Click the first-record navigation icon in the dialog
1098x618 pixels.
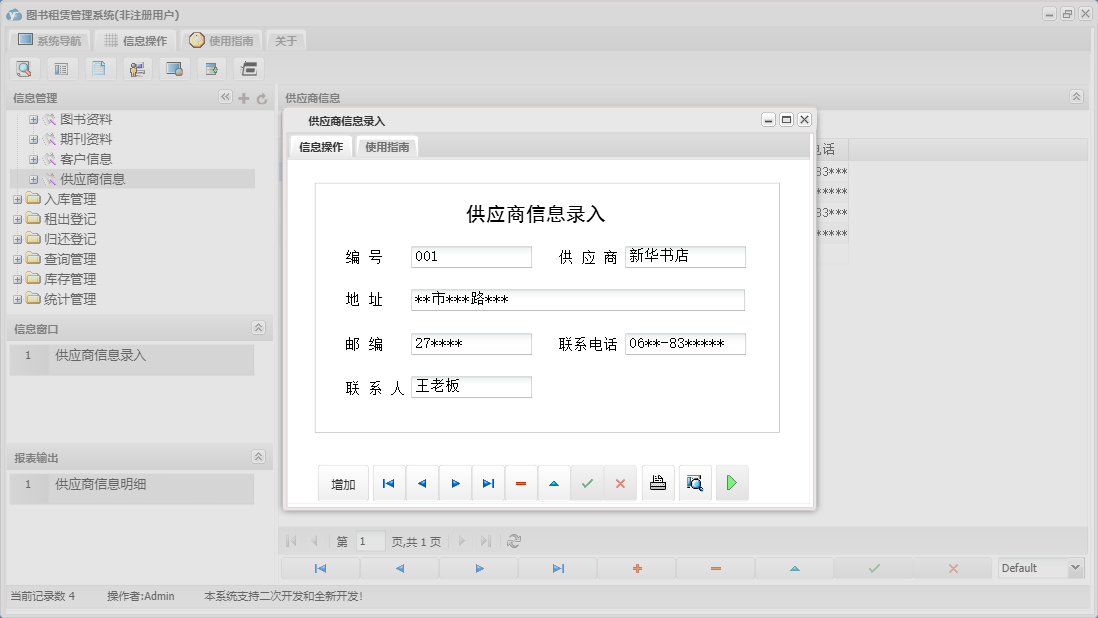tap(388, 482)
